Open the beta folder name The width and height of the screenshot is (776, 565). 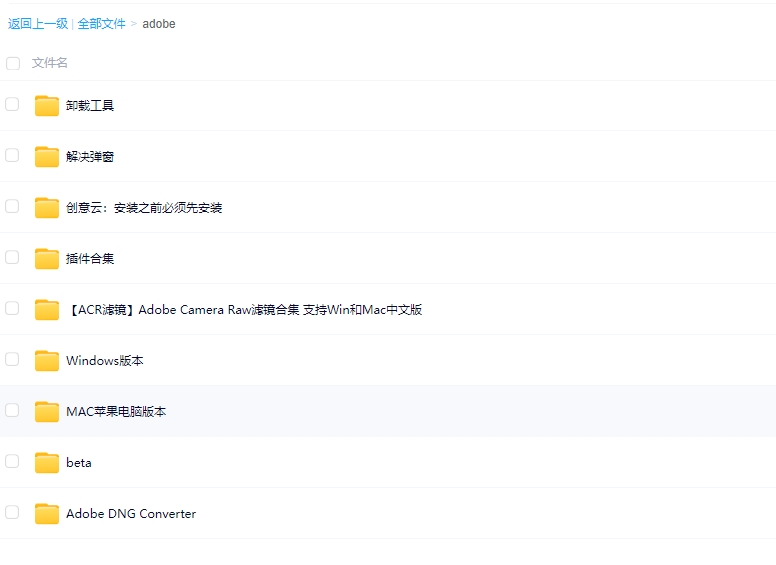click(79, 463)
